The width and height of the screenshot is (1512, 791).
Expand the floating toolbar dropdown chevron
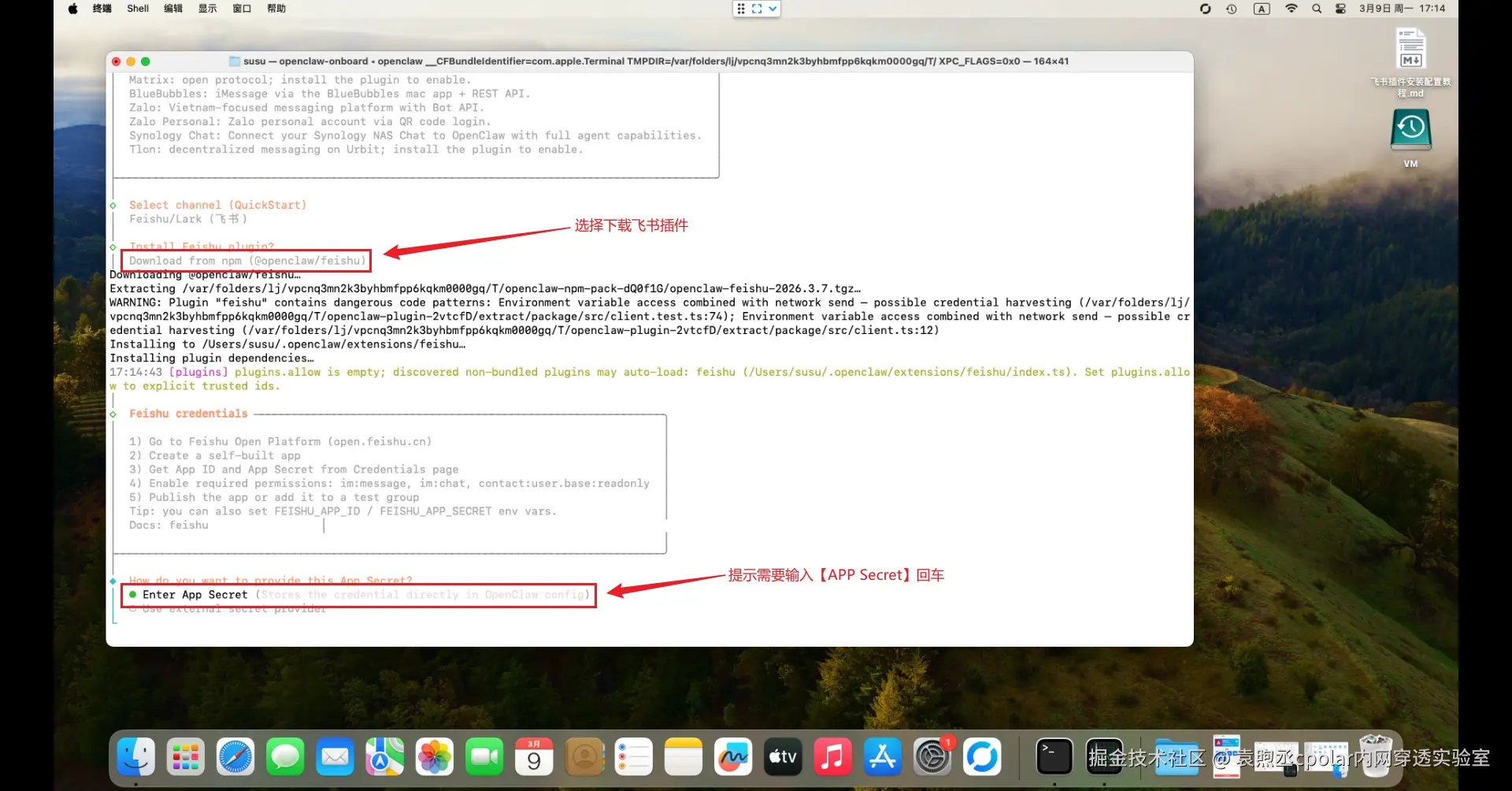coord(773,9)
